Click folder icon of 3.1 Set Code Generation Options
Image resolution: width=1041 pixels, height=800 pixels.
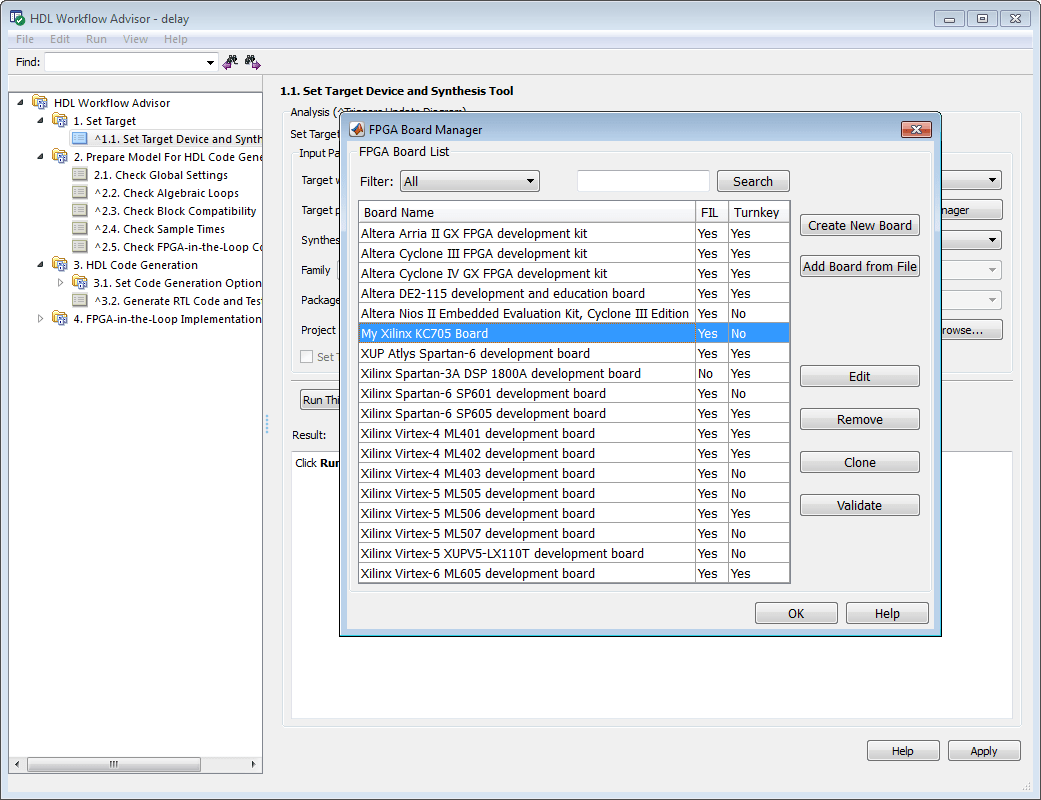80,282
